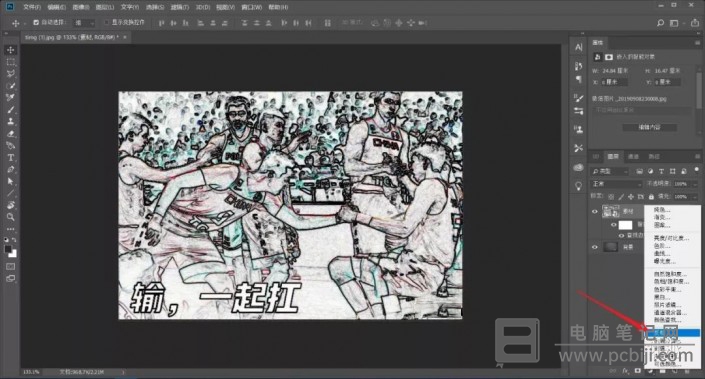This screenshot has width=705, height=379.
Task: Open the lightbulb Learn panel icon
Action: tap(578, 186)
